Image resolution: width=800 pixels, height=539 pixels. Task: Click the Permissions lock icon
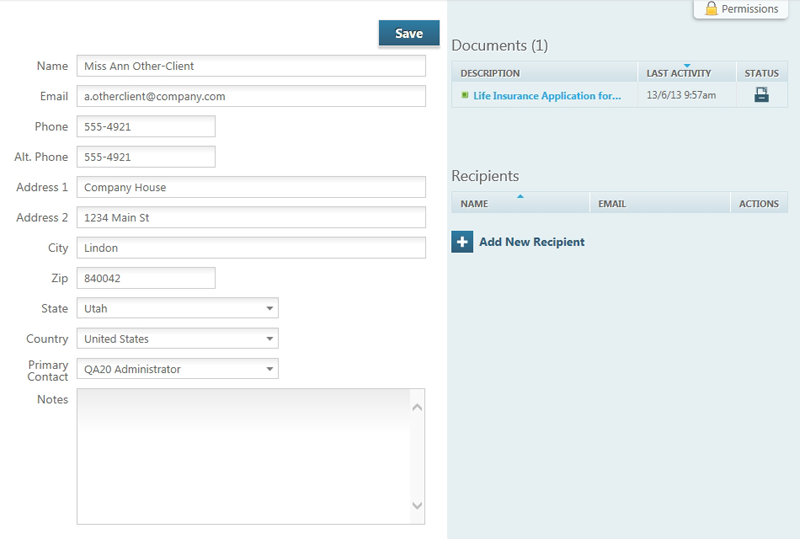[x=711, y=9]
